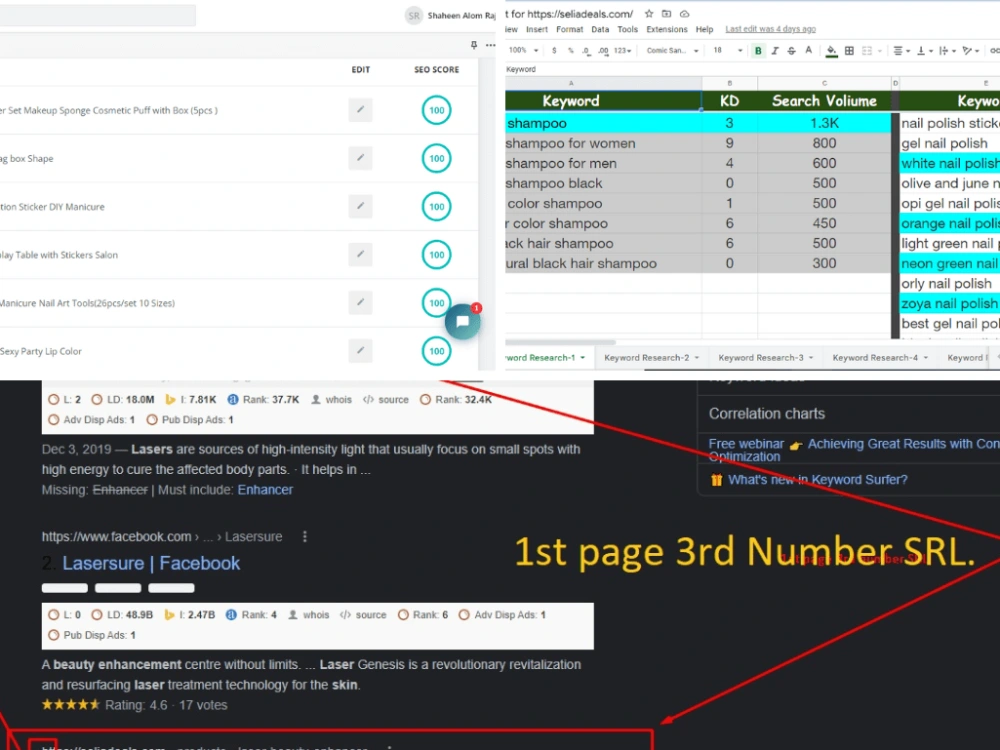Select the Search Volume header cell

(824, 101)
